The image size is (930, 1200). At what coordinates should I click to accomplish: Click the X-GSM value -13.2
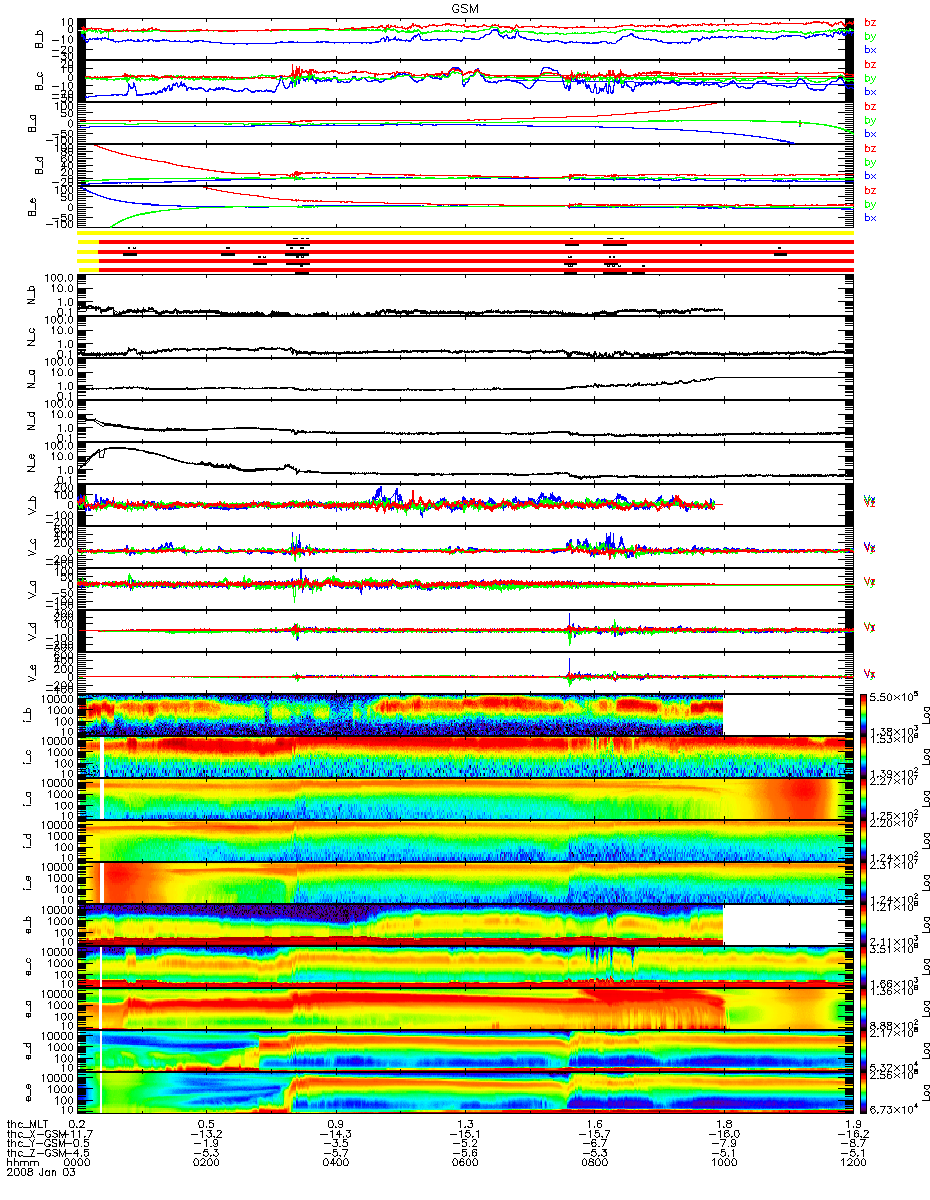coord(205,1134)
